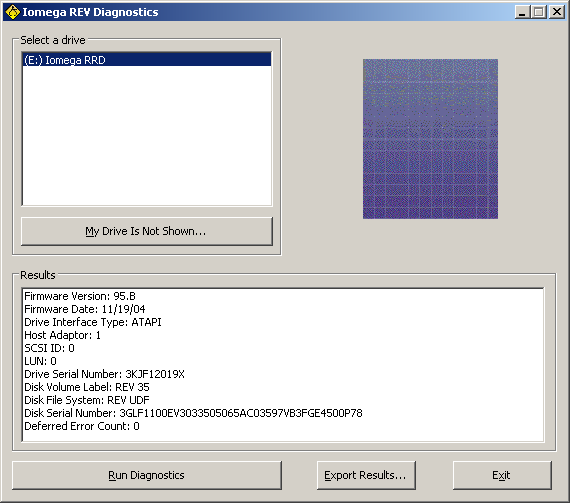Click the Drive Interface Type: ATAPI line

(x=93, y=322)
